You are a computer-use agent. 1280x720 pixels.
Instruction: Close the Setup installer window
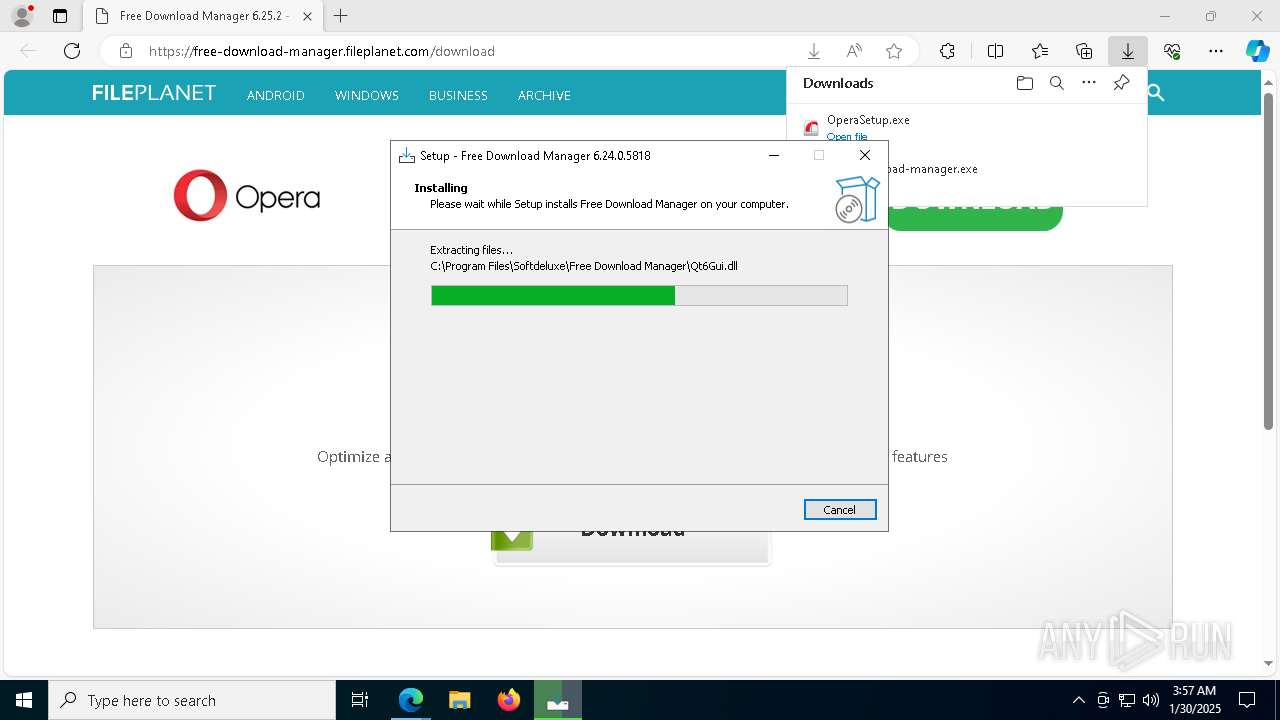[x=865, y=155]
